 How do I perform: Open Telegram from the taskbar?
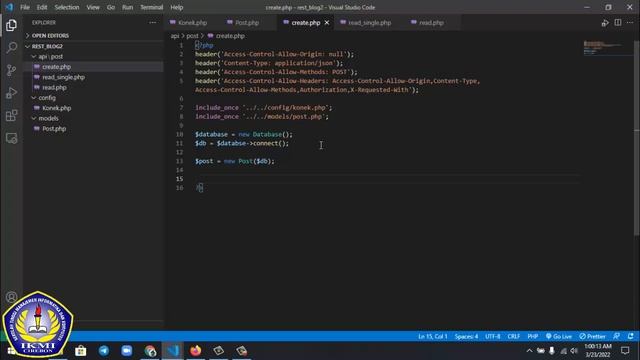(x=104, y=351)
